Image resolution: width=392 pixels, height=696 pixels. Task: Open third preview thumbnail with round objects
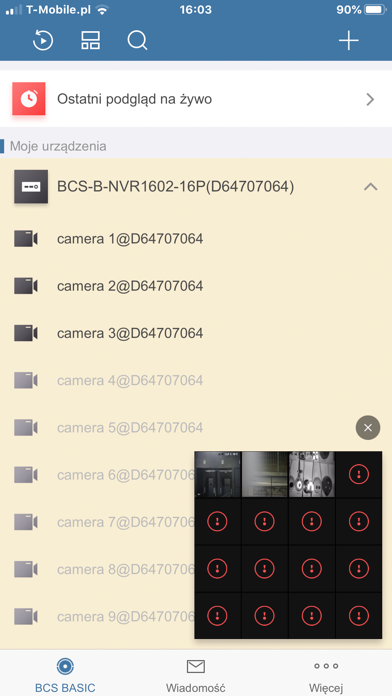tap(312, 475)
